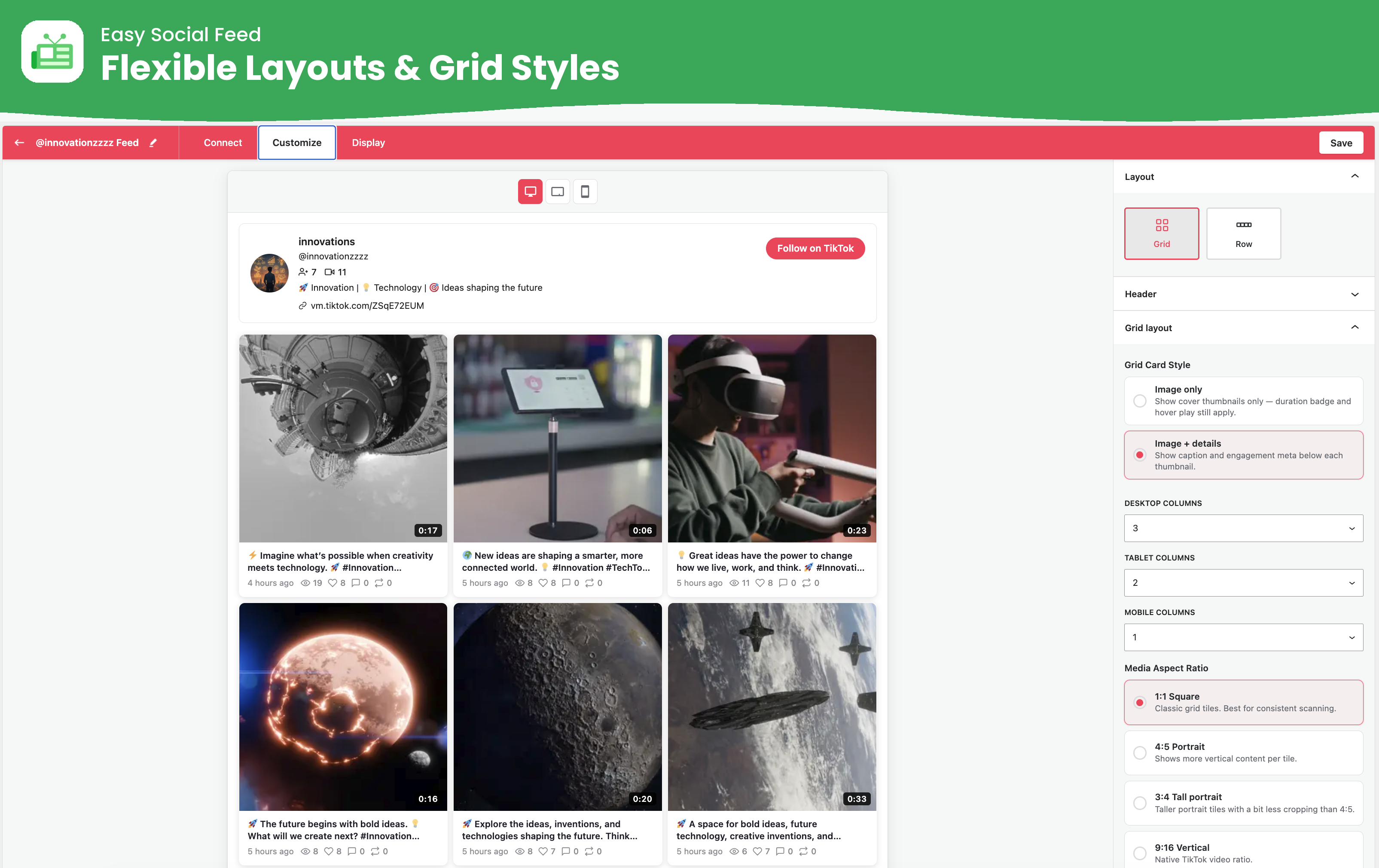Viewport: 1379px width, 868px height.
Task: Click the views eye icon showing 19
Action: 306,583
